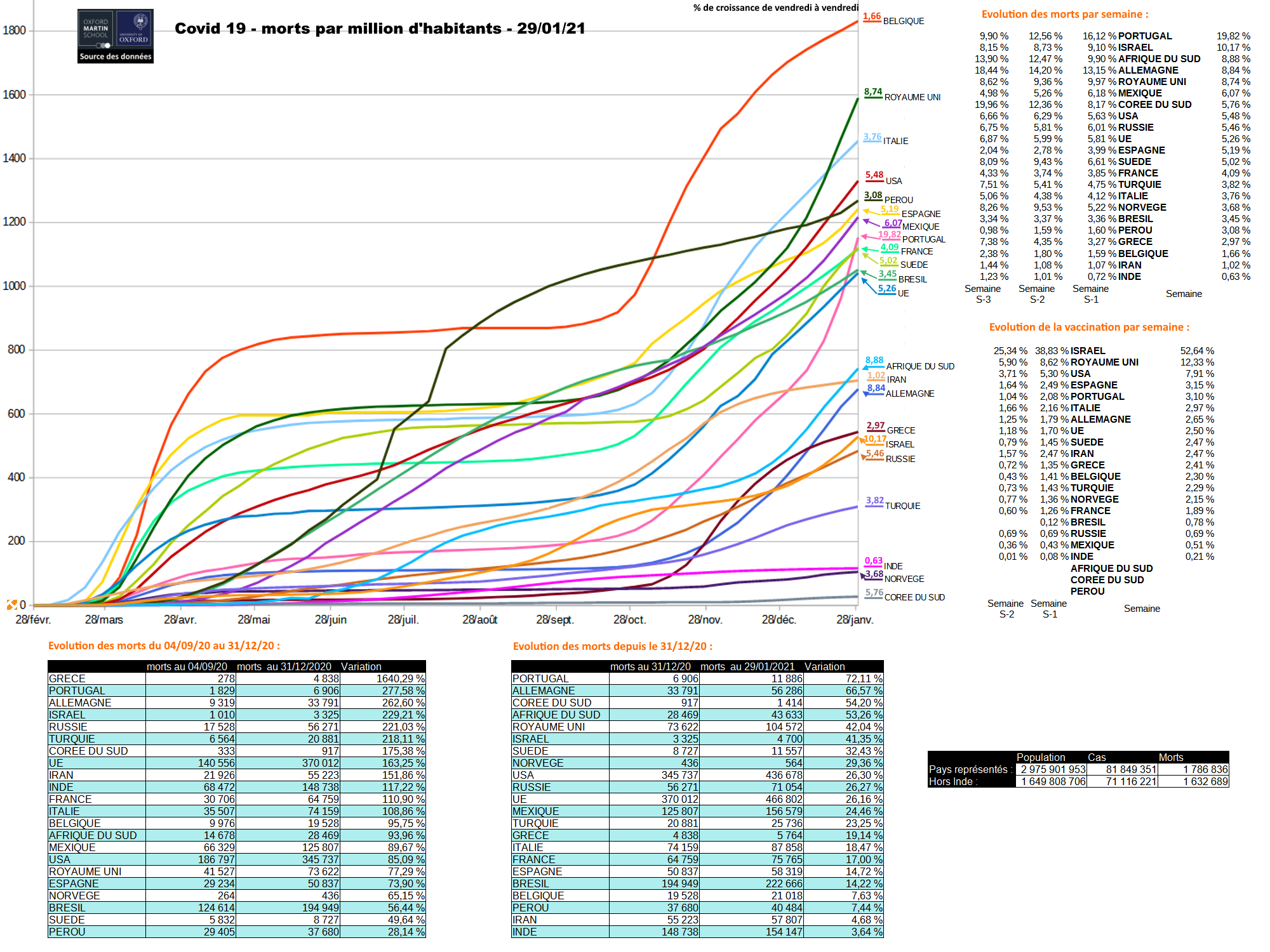
Task: Click the 'morts au 04/09/20' column header
Action: [x=187, y=666]
